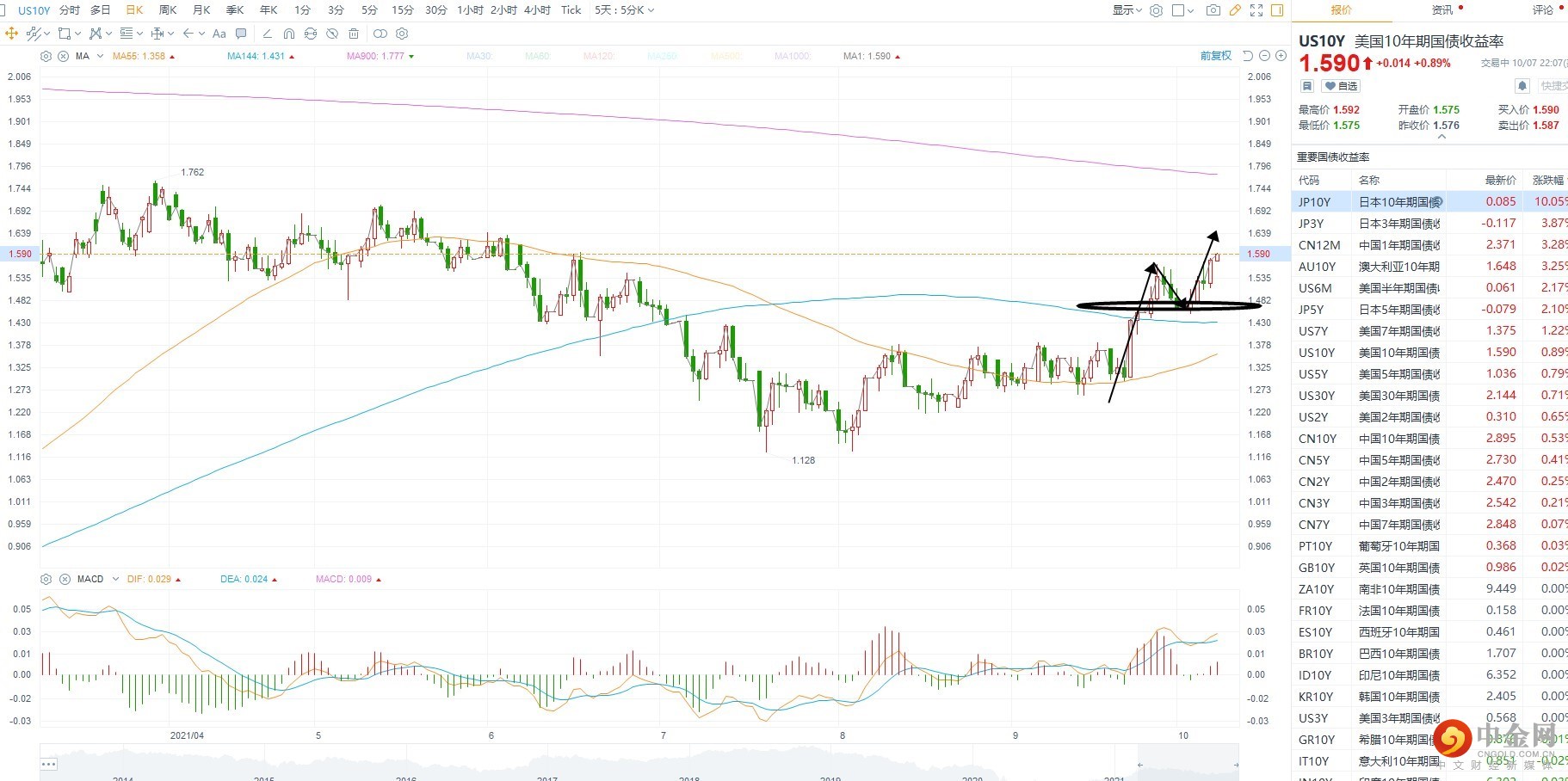Delete drawings with the trash icon

pyautogui.click(x=353, y=34)
